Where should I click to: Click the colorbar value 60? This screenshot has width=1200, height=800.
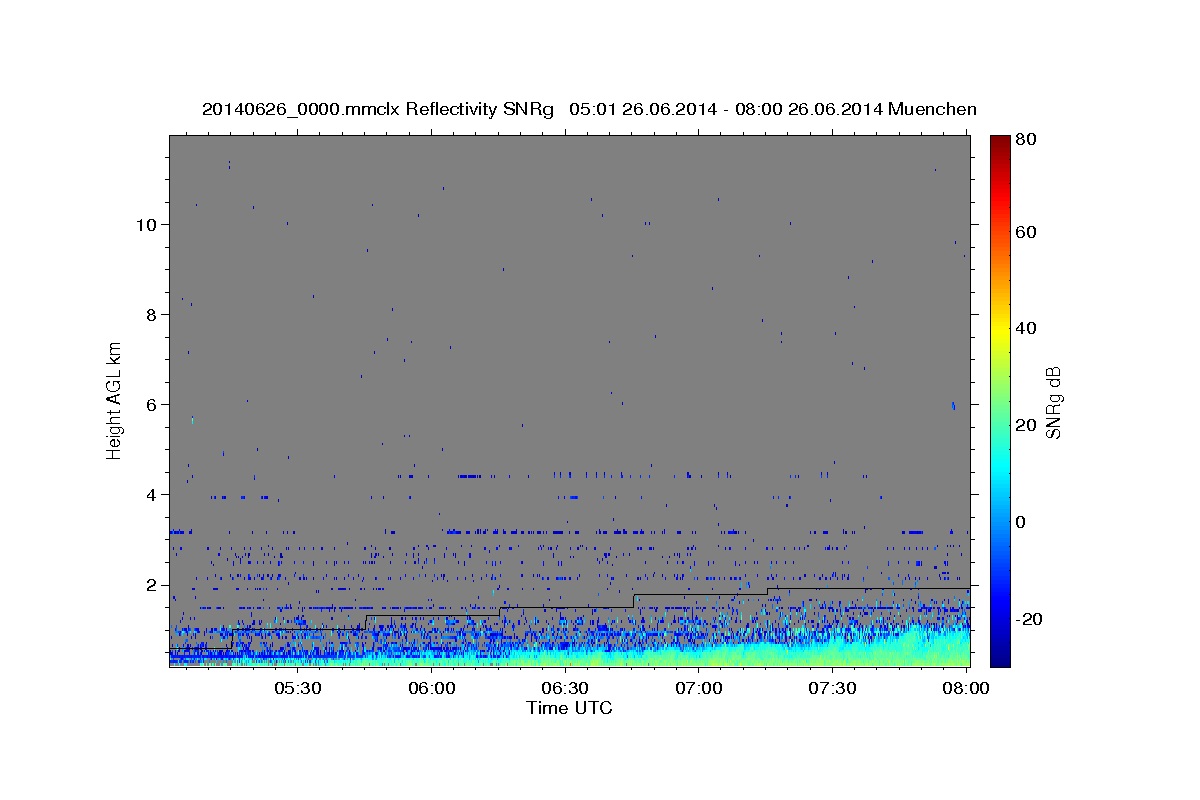point(1027,232)
